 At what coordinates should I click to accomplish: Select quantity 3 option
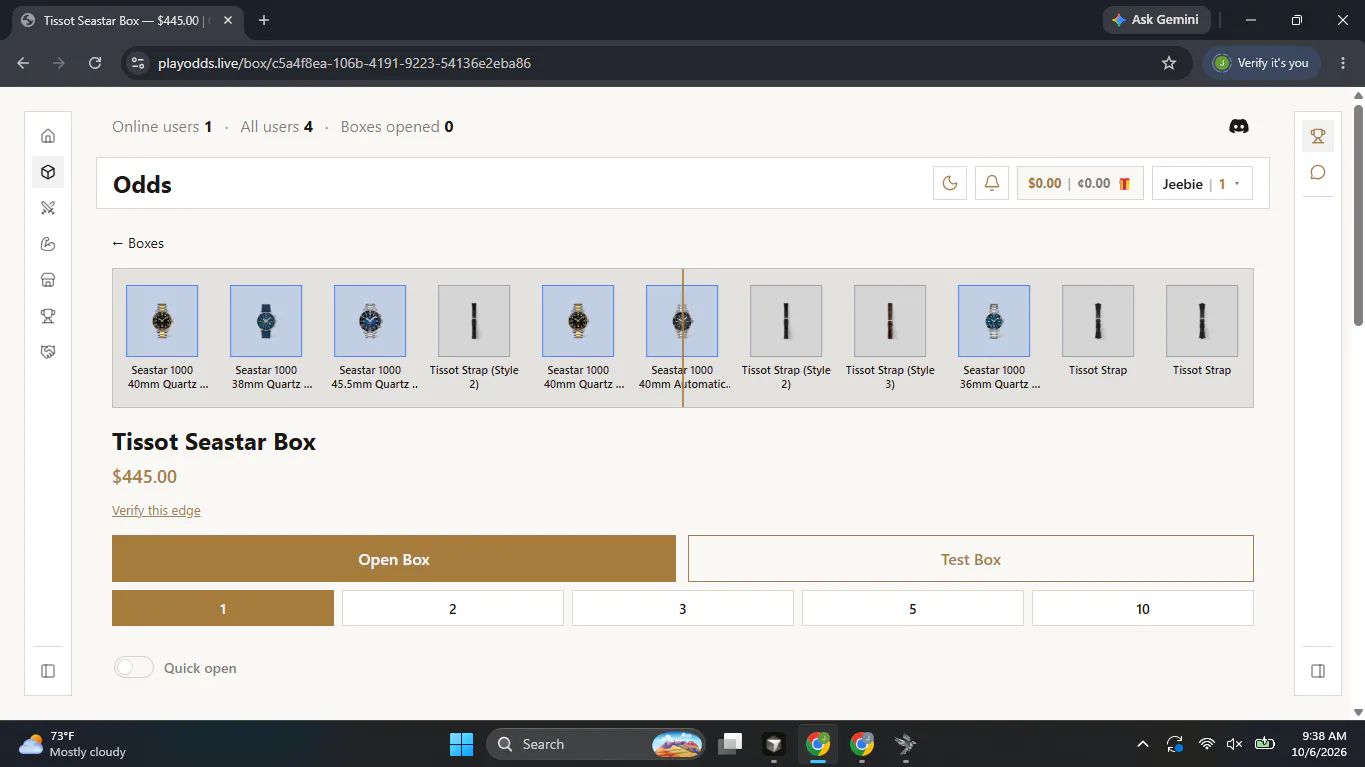click(x=683, y=608)
